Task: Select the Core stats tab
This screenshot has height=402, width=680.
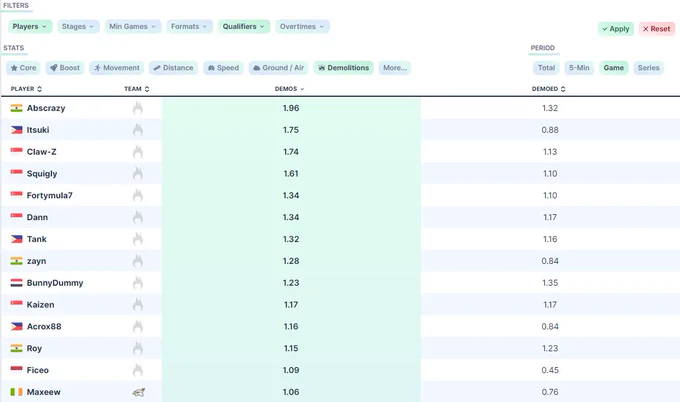Action: click(x=23, y=68)
